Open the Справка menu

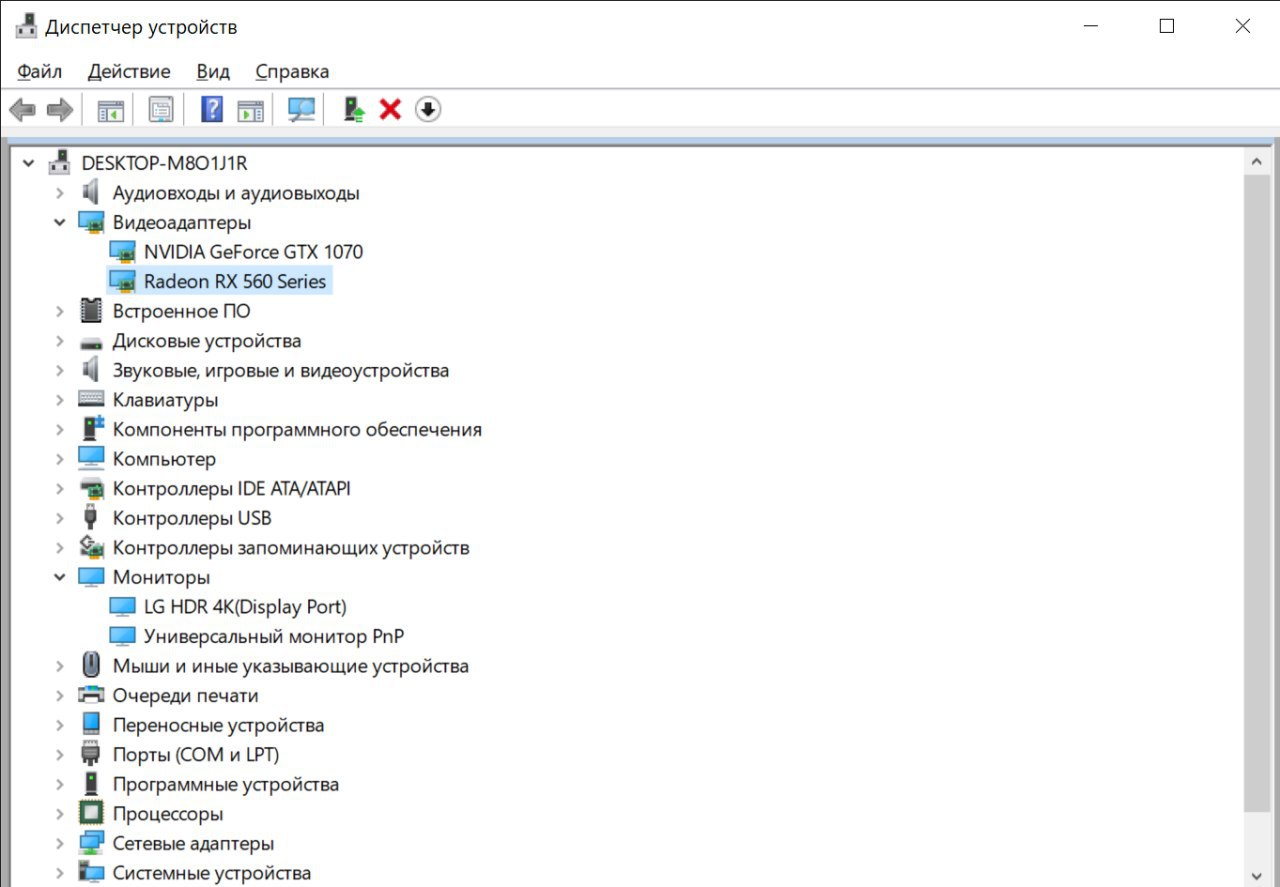(292, 71)
